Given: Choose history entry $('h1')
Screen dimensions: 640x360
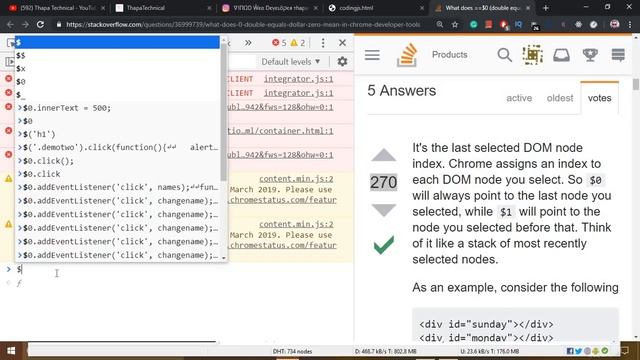Looking at the screenshot, I should pos(118,134).
